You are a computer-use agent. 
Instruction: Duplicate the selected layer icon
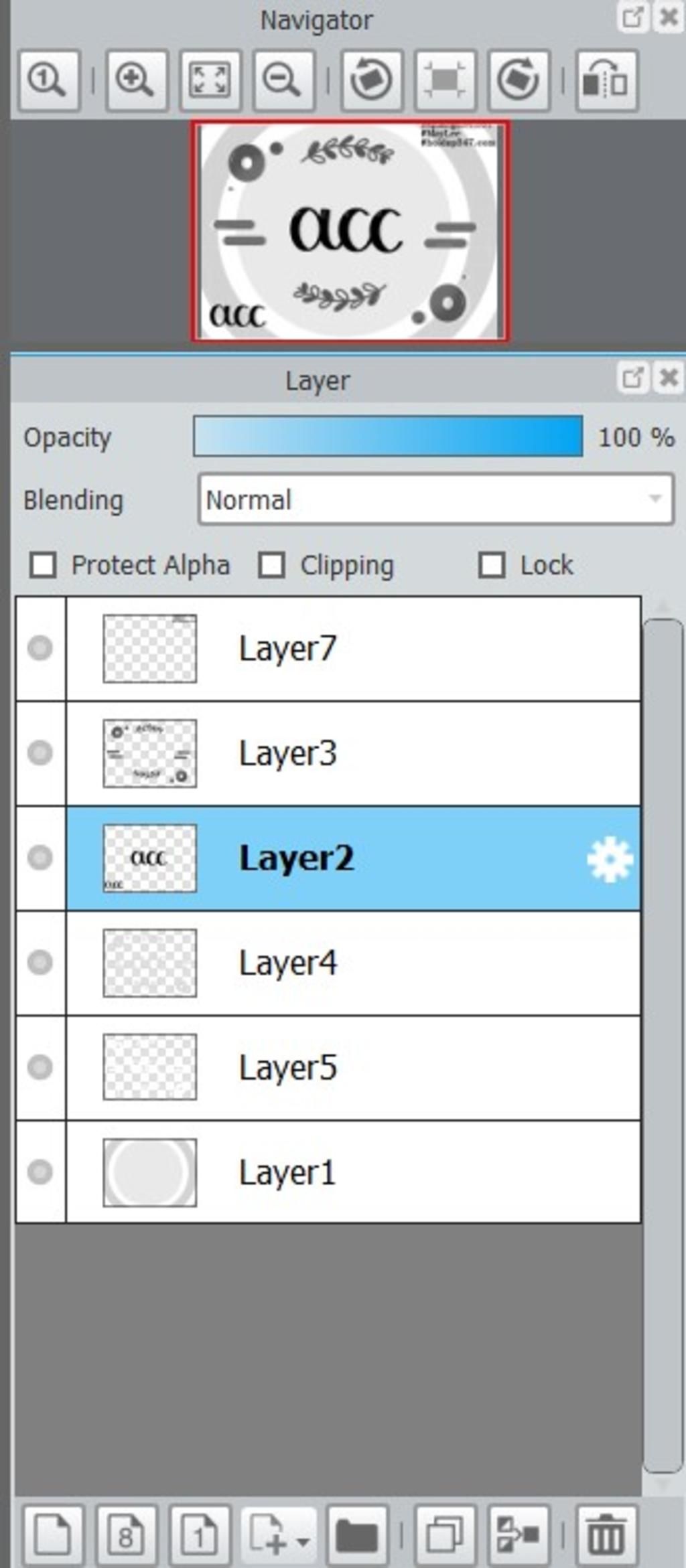(445, 1535)
